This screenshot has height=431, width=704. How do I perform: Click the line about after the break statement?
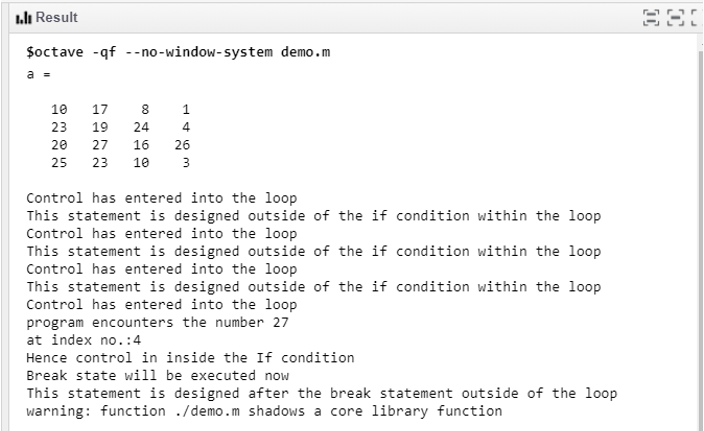point(320,392)
